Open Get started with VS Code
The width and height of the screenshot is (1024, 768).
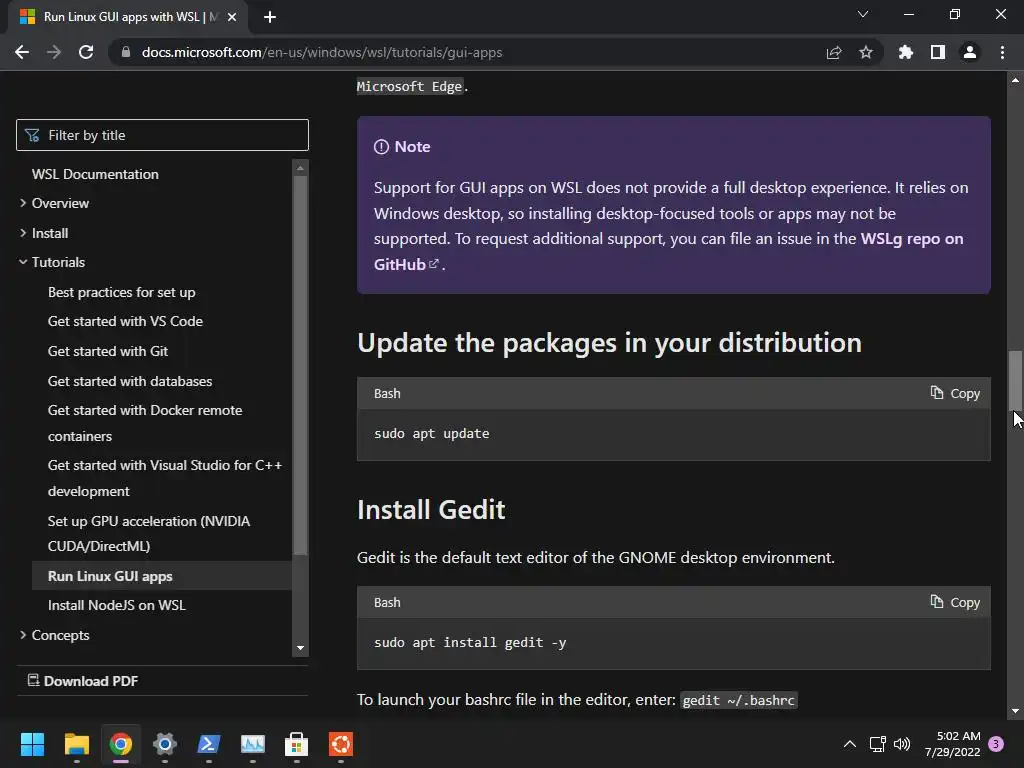point(125,321)
